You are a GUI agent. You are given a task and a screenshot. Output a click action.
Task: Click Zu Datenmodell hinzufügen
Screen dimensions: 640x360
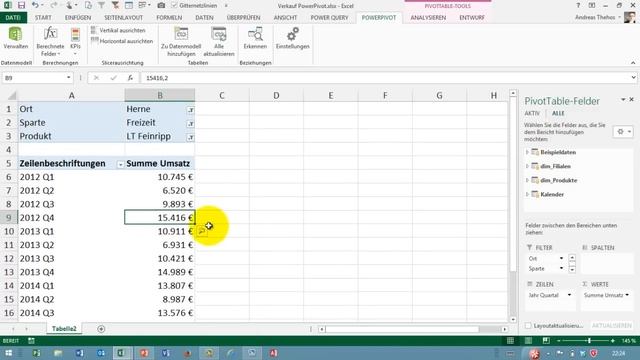[181, 42]
